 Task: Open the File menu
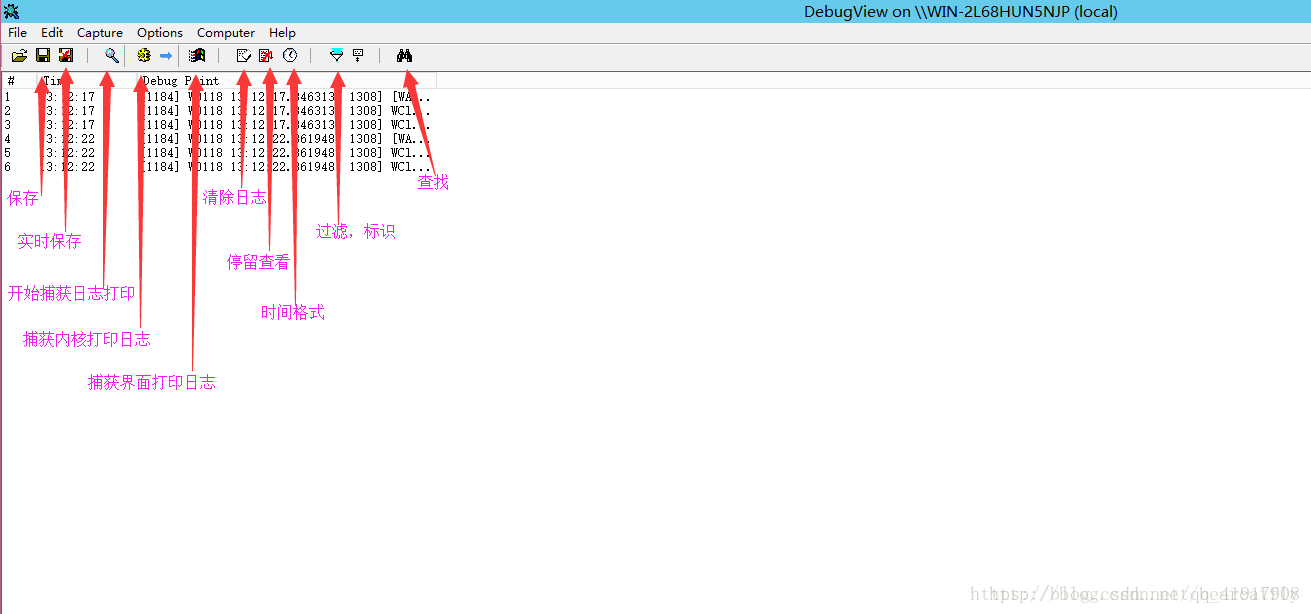(x=18, y=33)
